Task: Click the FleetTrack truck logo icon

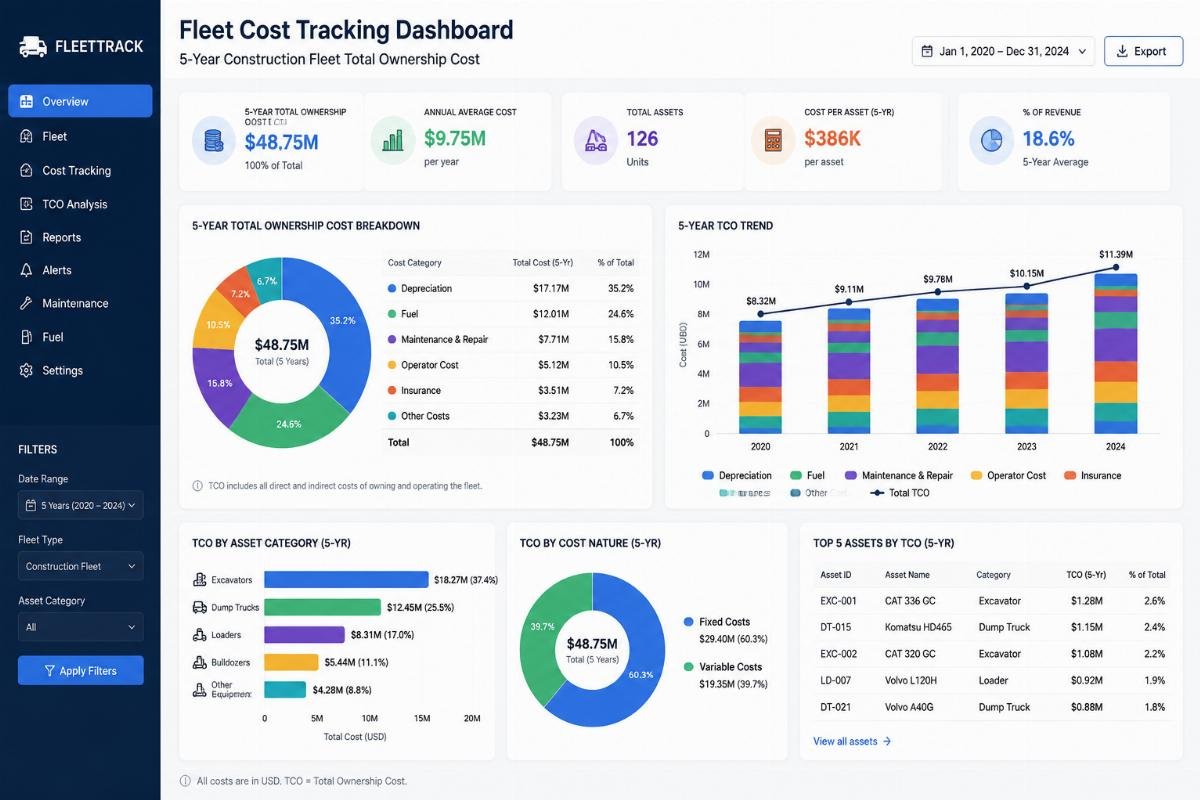Action: coord(33,46)
